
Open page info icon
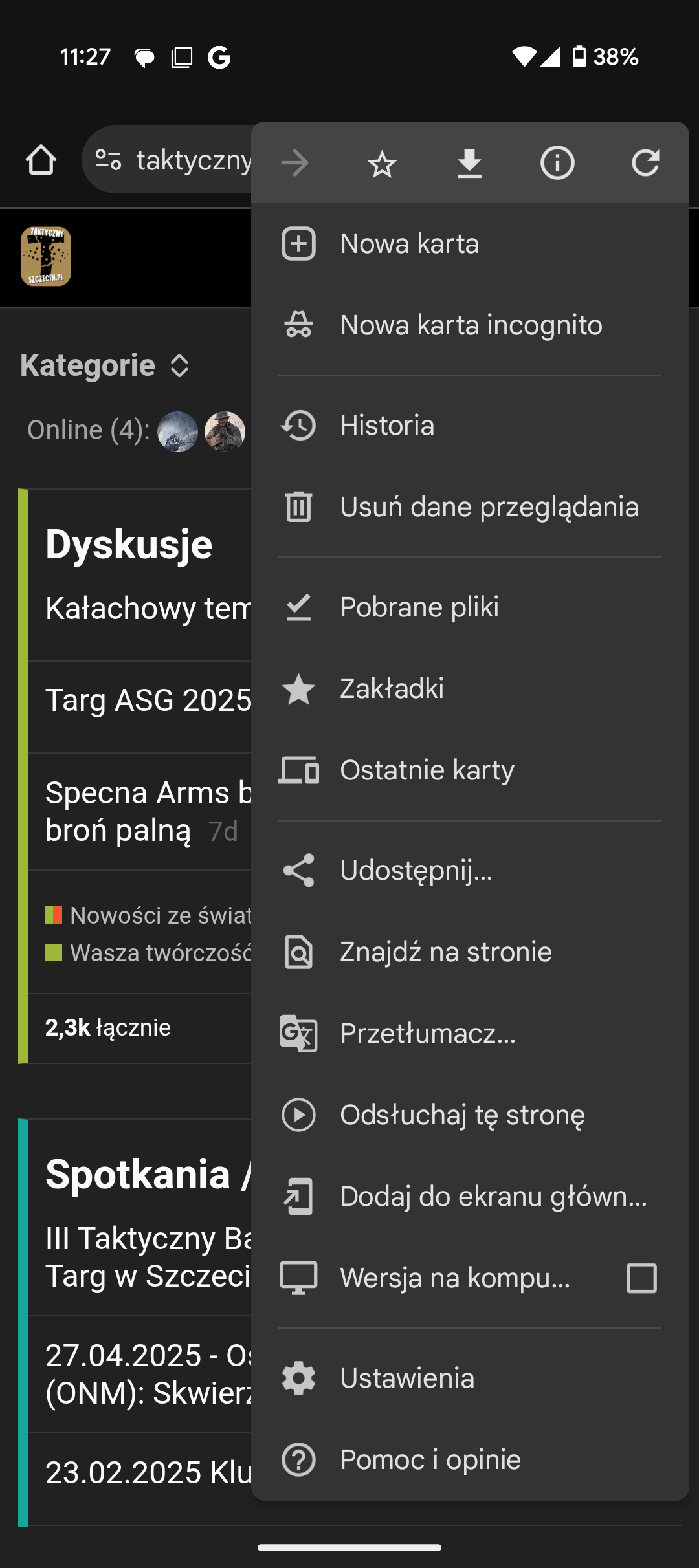pos(557,163)
